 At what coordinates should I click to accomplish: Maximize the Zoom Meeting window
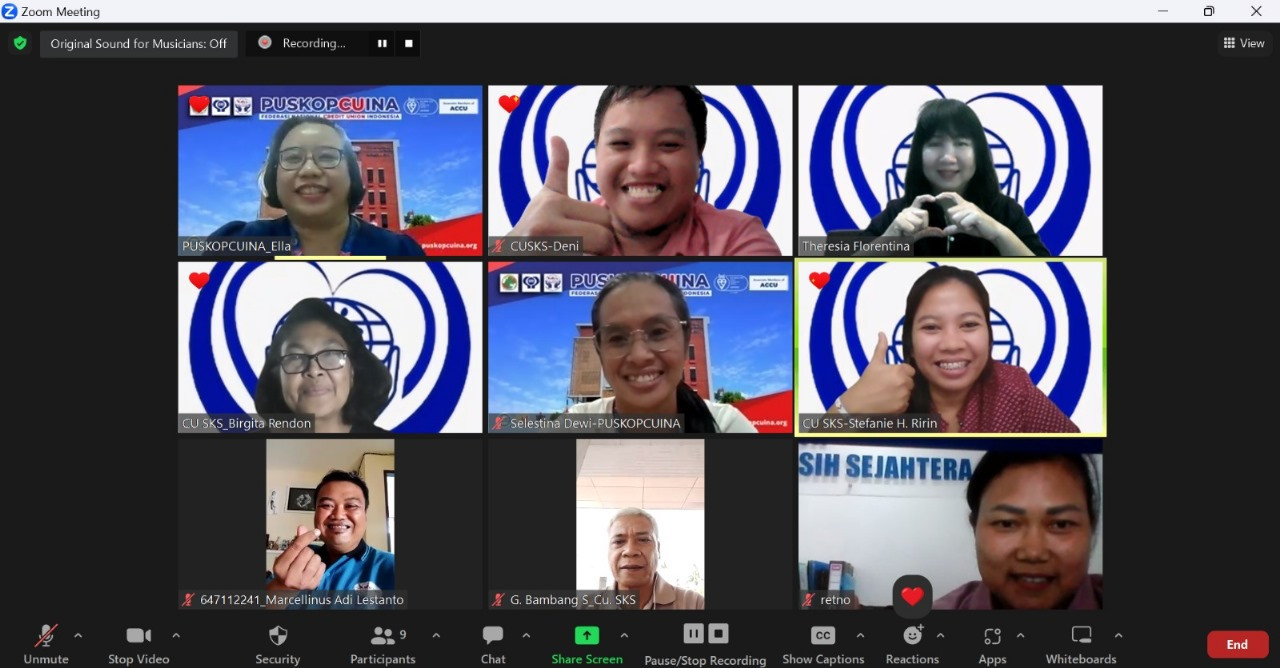coord(1209,11)
